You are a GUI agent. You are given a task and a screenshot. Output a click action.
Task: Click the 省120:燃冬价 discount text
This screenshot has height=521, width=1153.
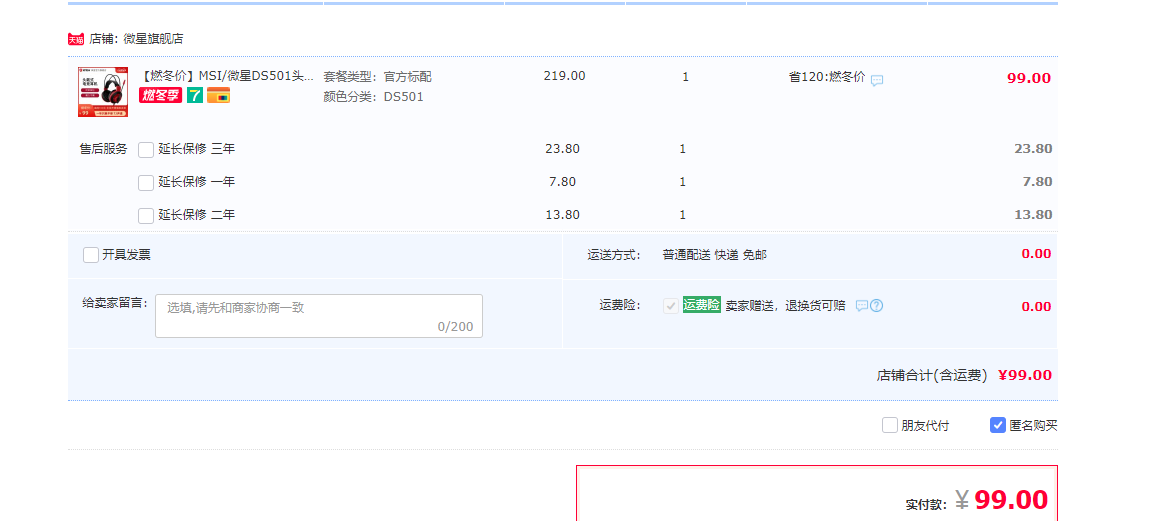pyautogui.click(x=827, y=77)
